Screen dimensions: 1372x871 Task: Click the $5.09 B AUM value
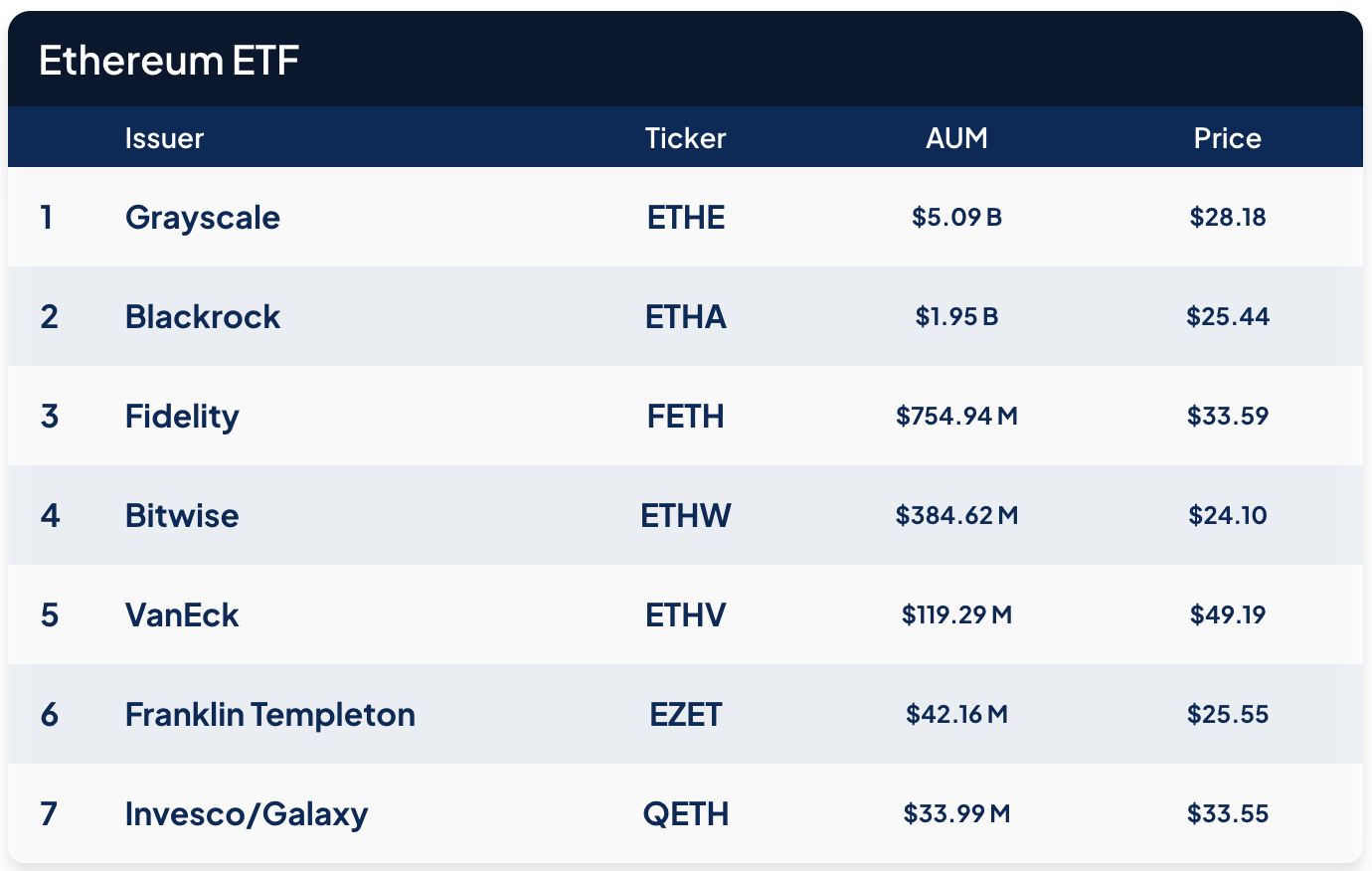point(956,218)
